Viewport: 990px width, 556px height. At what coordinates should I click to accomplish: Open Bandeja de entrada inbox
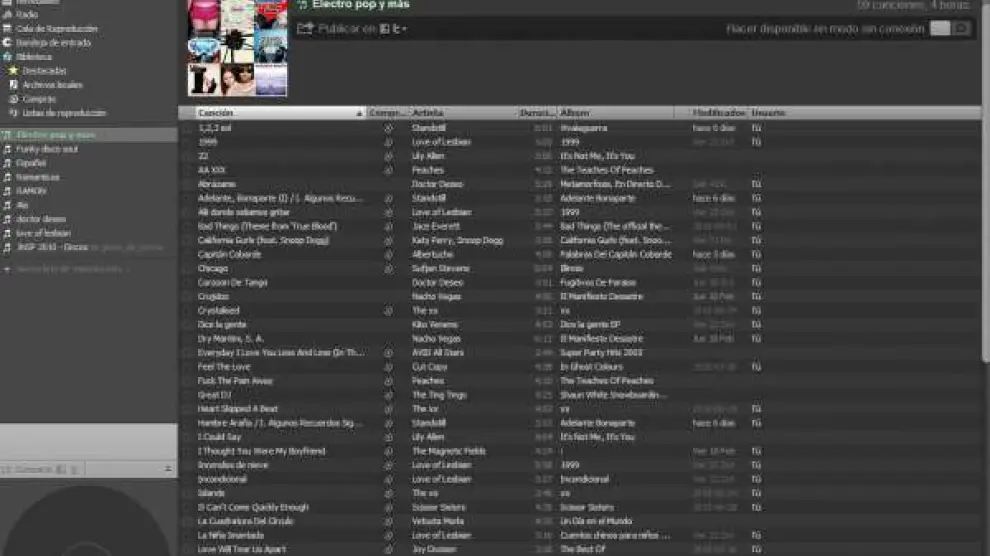click(x=53, y=43)
